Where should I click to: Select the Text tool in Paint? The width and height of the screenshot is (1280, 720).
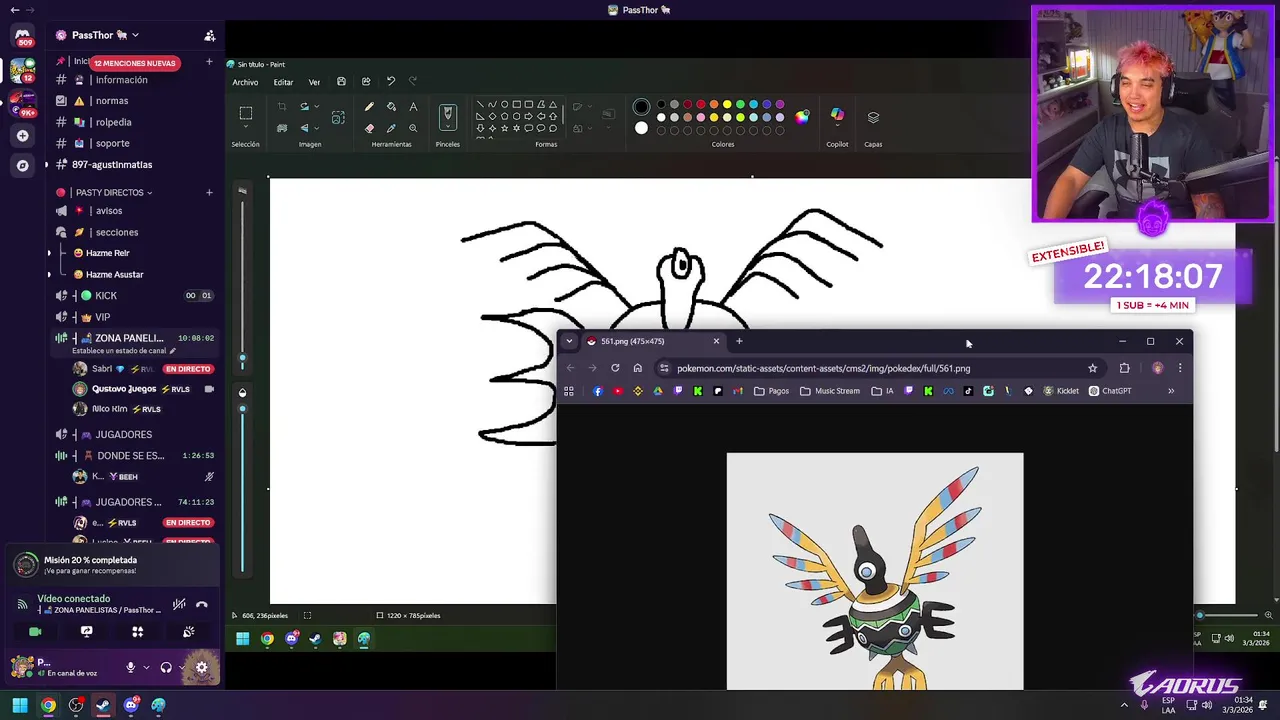coord(413,107)
